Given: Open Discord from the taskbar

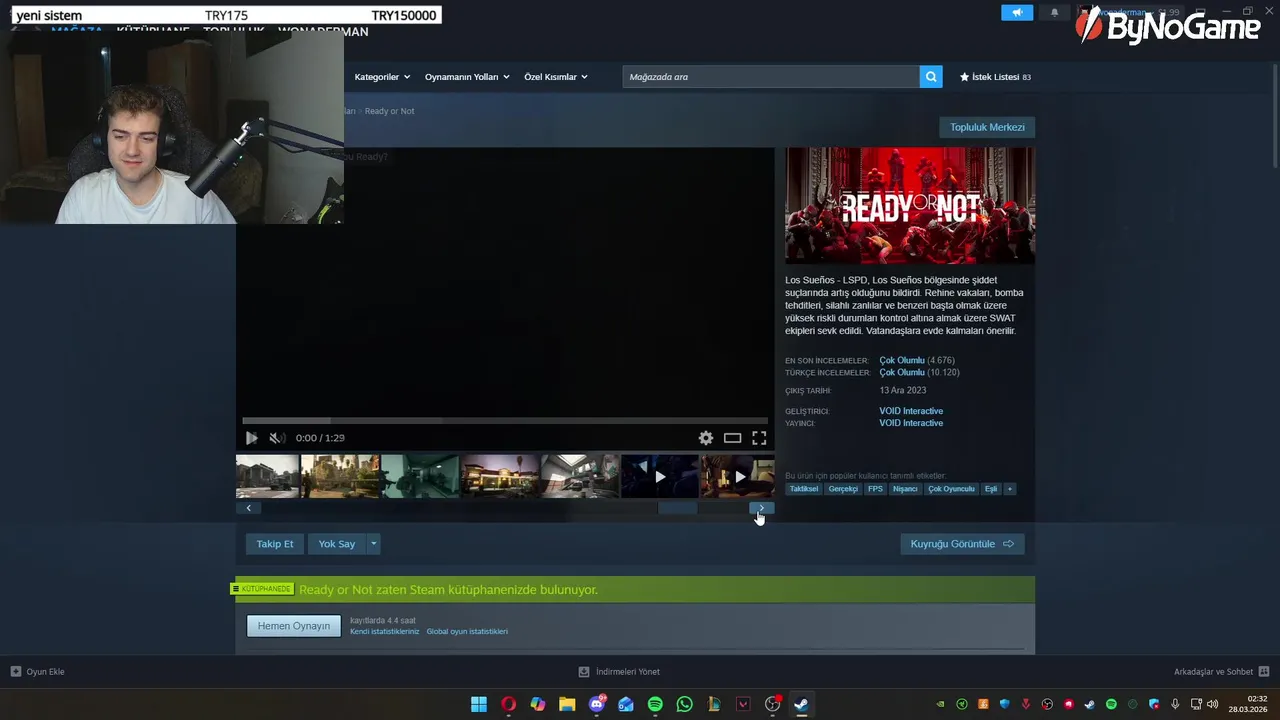Looking at the screenshot, I should click(597, 704).
